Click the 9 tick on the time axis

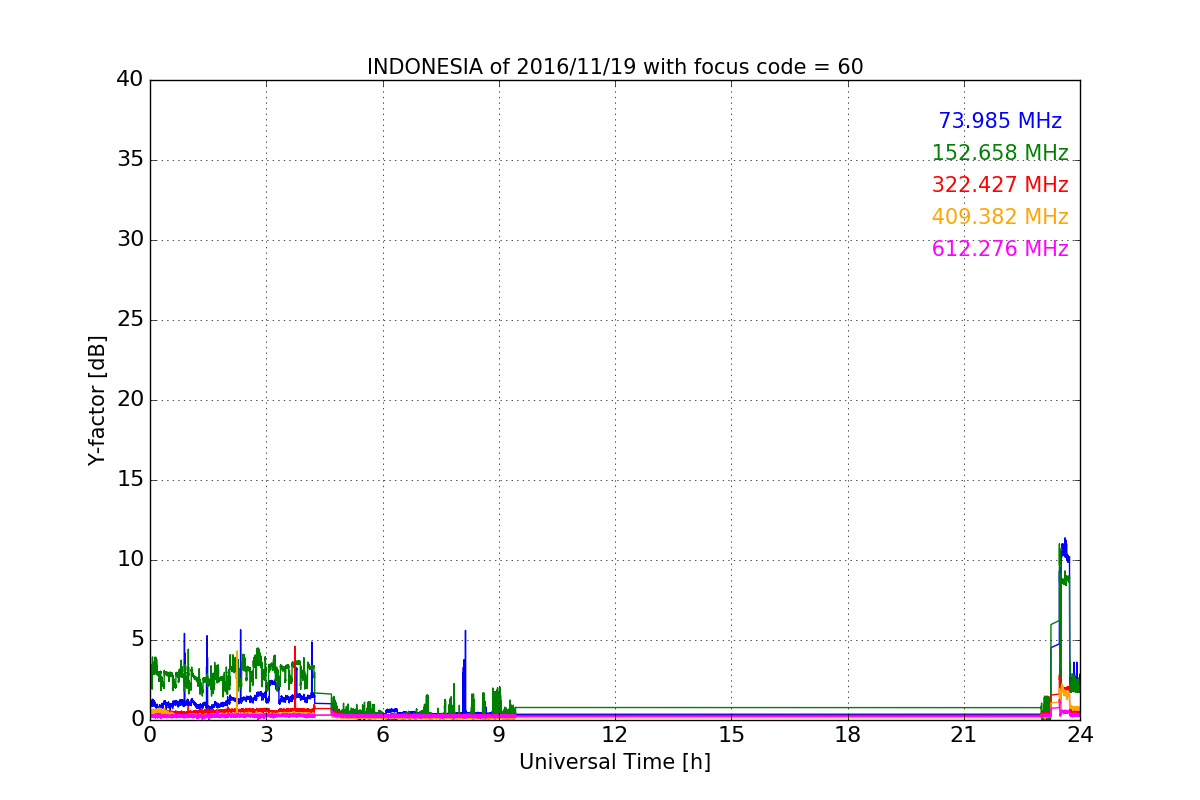tap(499, 735)
